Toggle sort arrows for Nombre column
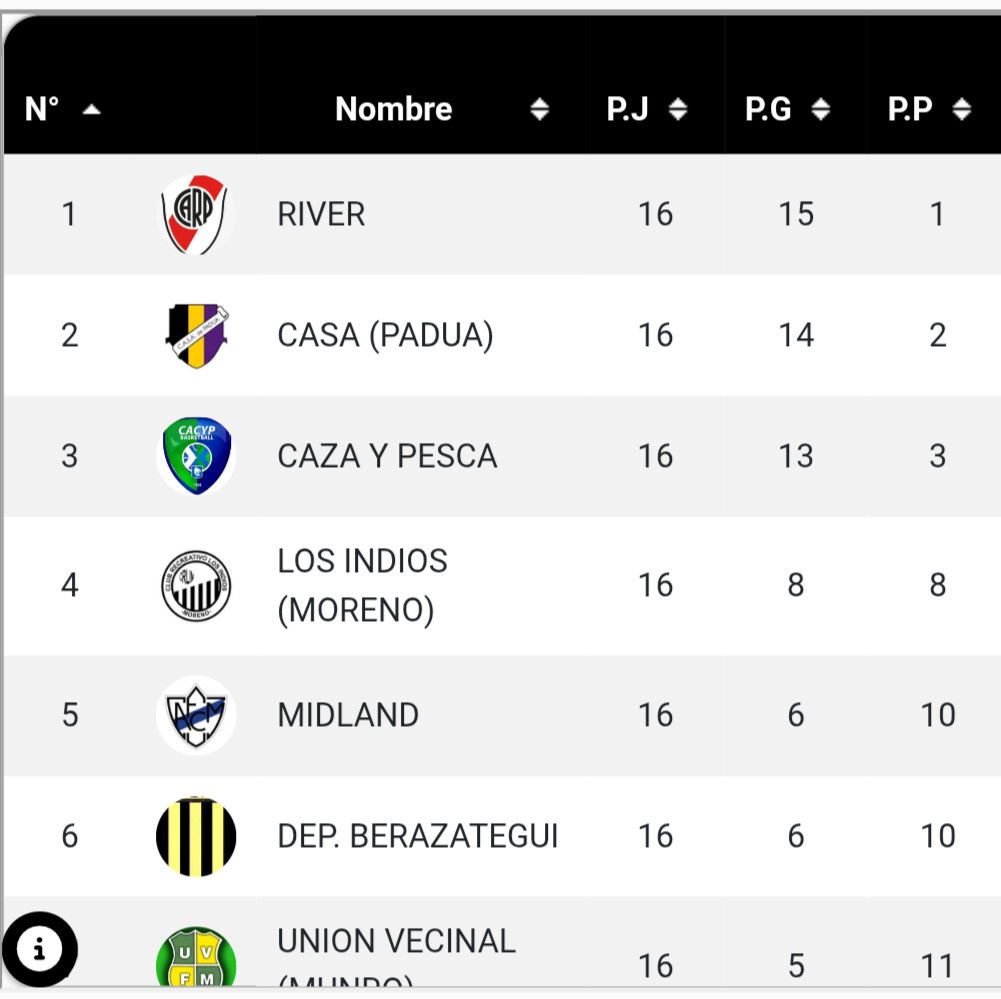This screenshot has height=999, width=1001. [x=539, y=109]
